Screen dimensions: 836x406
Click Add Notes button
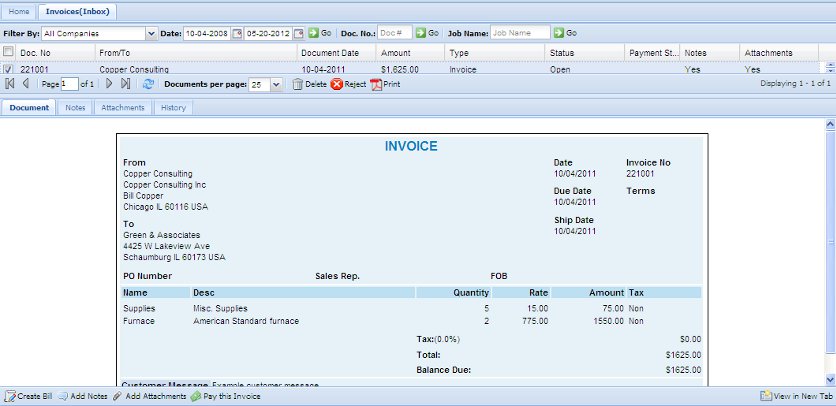(x=83, y=397)
